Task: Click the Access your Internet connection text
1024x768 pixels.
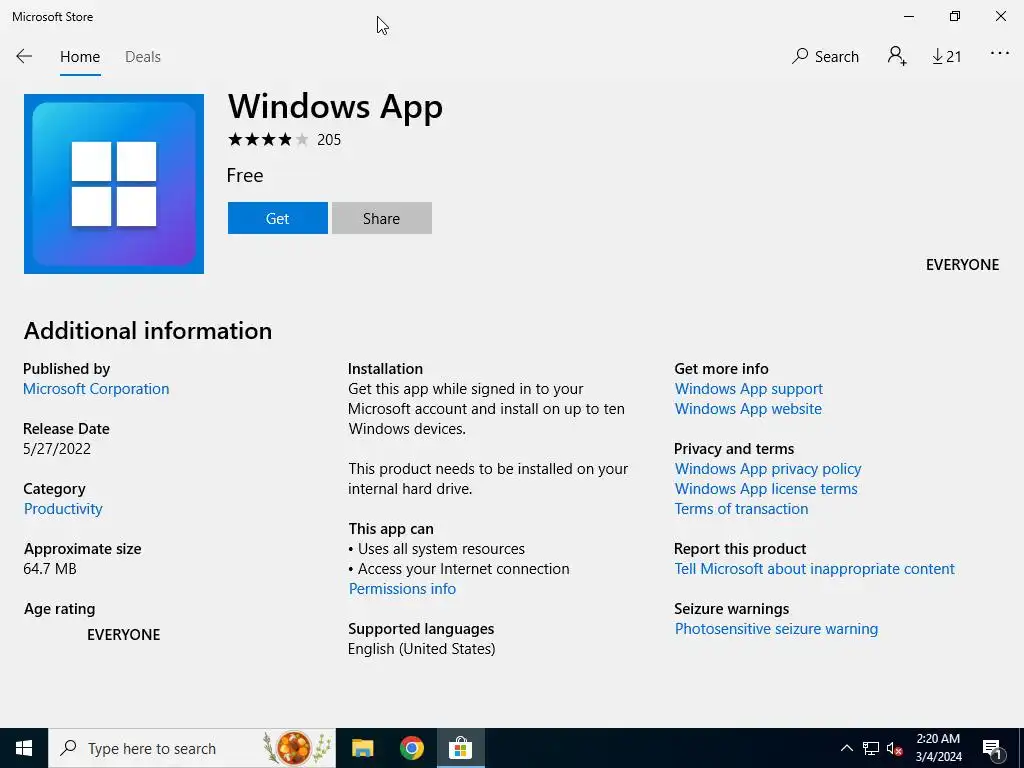Action: click(464, 569)
